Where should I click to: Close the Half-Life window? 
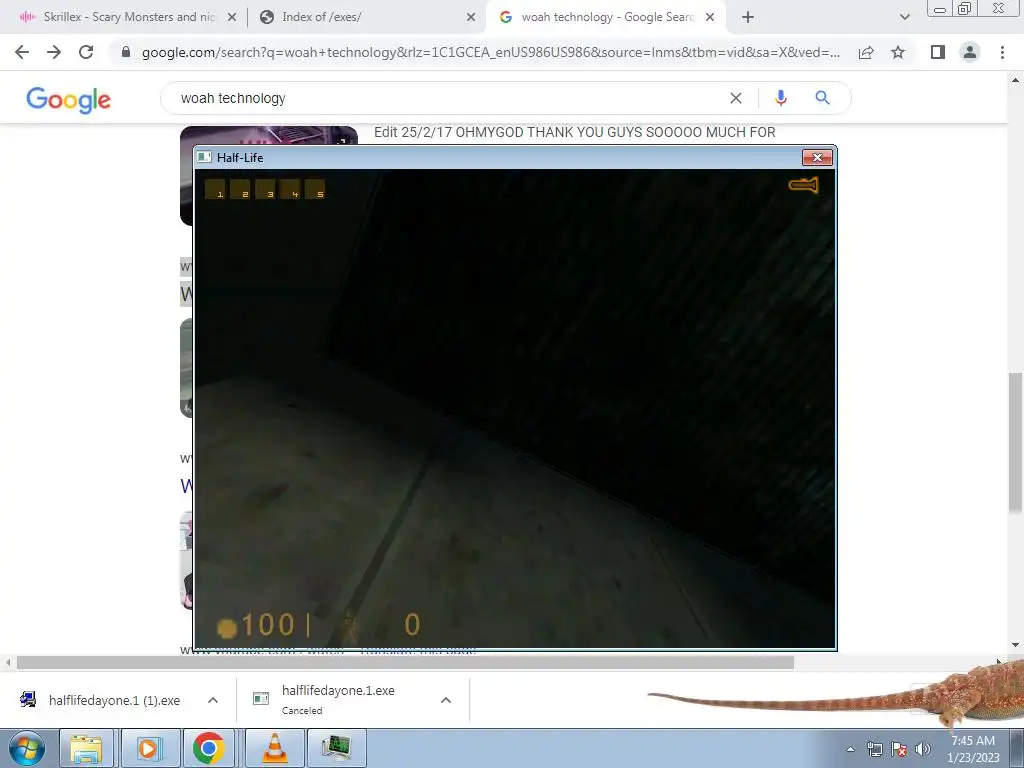tap(817, 157)
